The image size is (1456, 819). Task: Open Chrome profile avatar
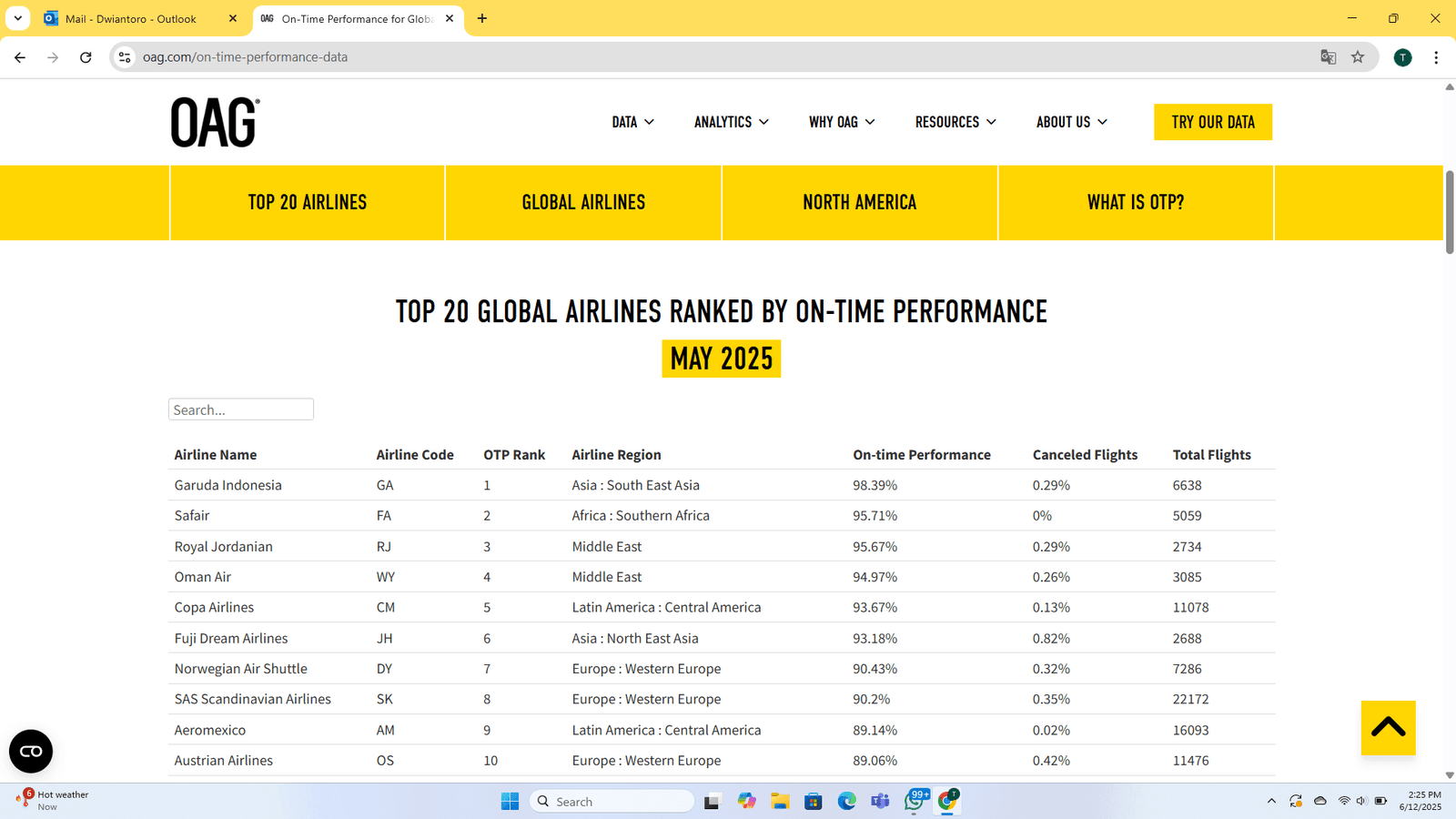point(1403,57)
